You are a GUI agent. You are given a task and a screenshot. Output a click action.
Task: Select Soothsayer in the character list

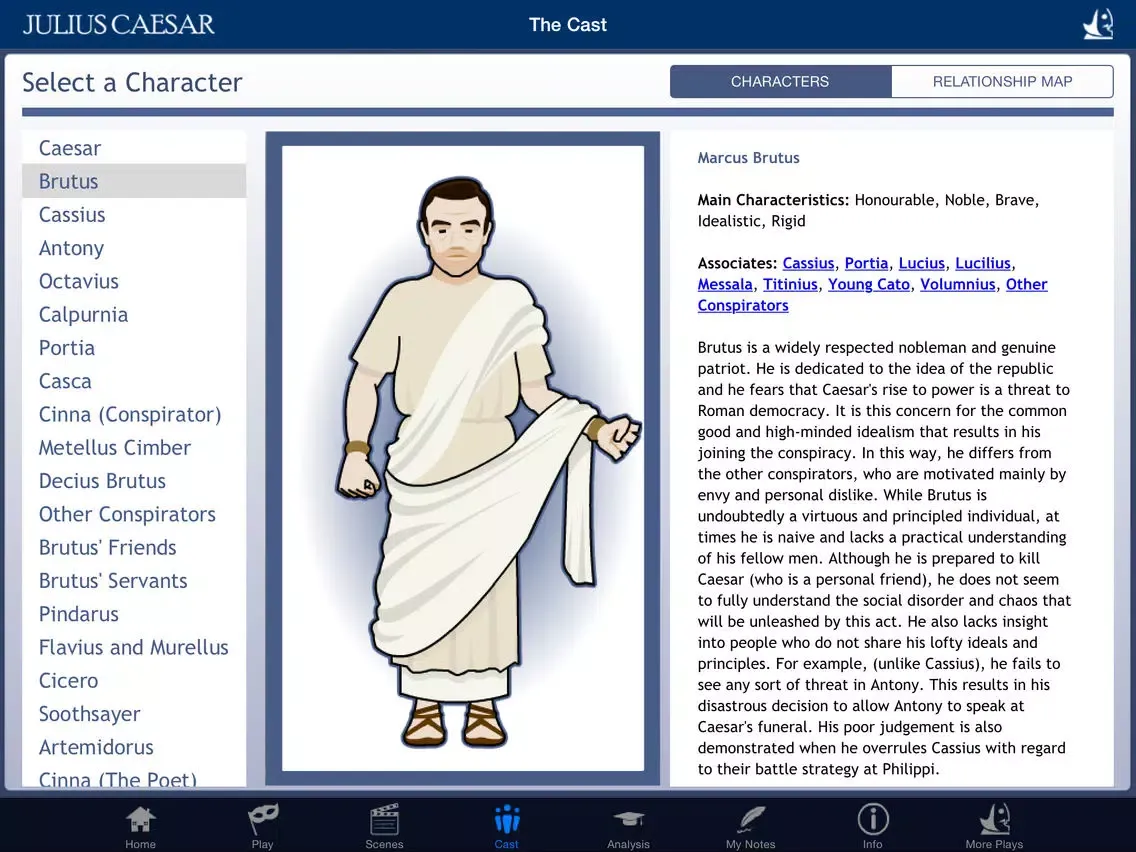[134, 714]
